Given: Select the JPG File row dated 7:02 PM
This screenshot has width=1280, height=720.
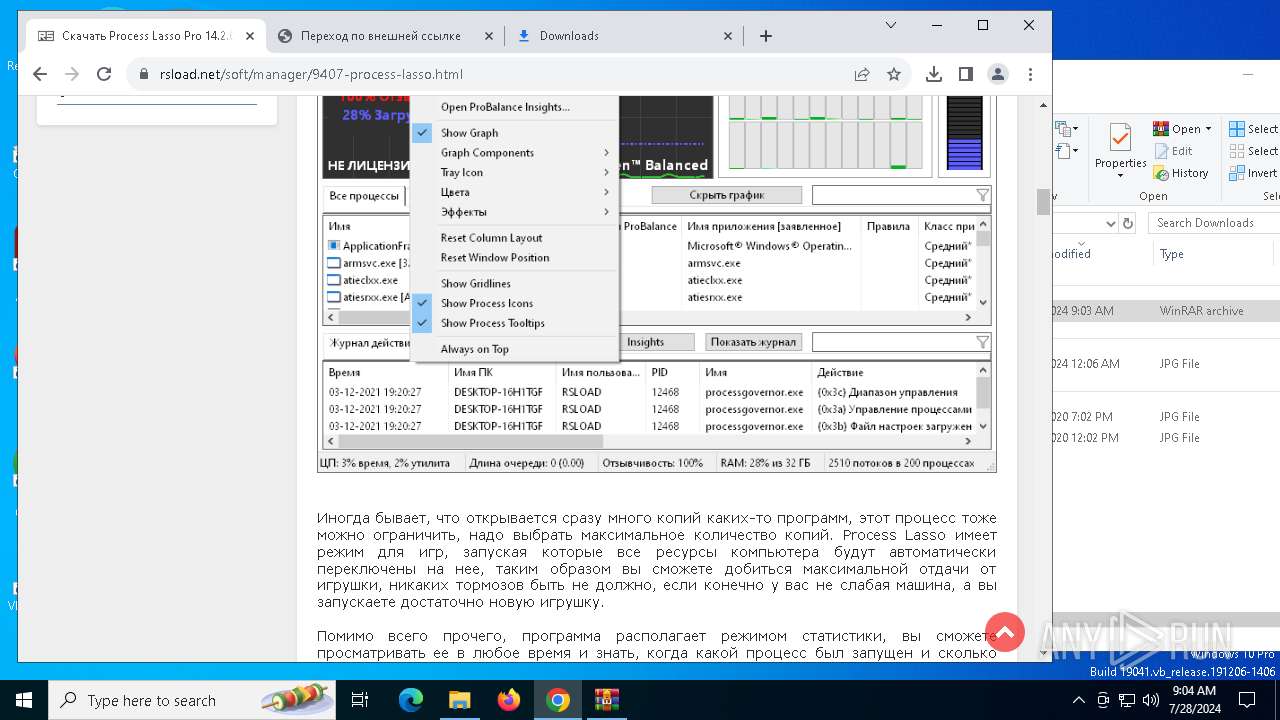Looking at the screenshot, I should [x=1166, y=417].
